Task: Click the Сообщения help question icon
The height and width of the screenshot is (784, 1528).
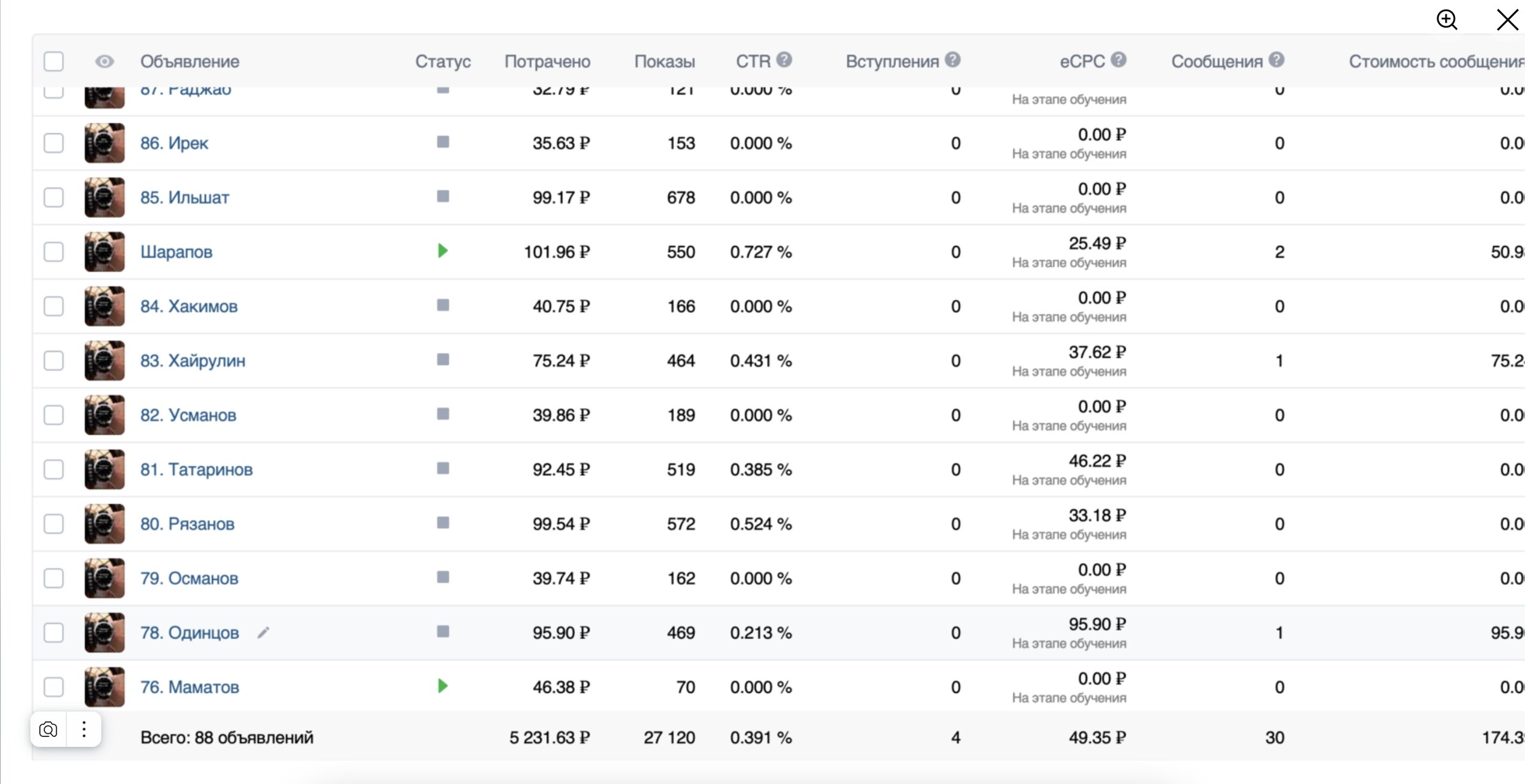Action: (1277, 60)
